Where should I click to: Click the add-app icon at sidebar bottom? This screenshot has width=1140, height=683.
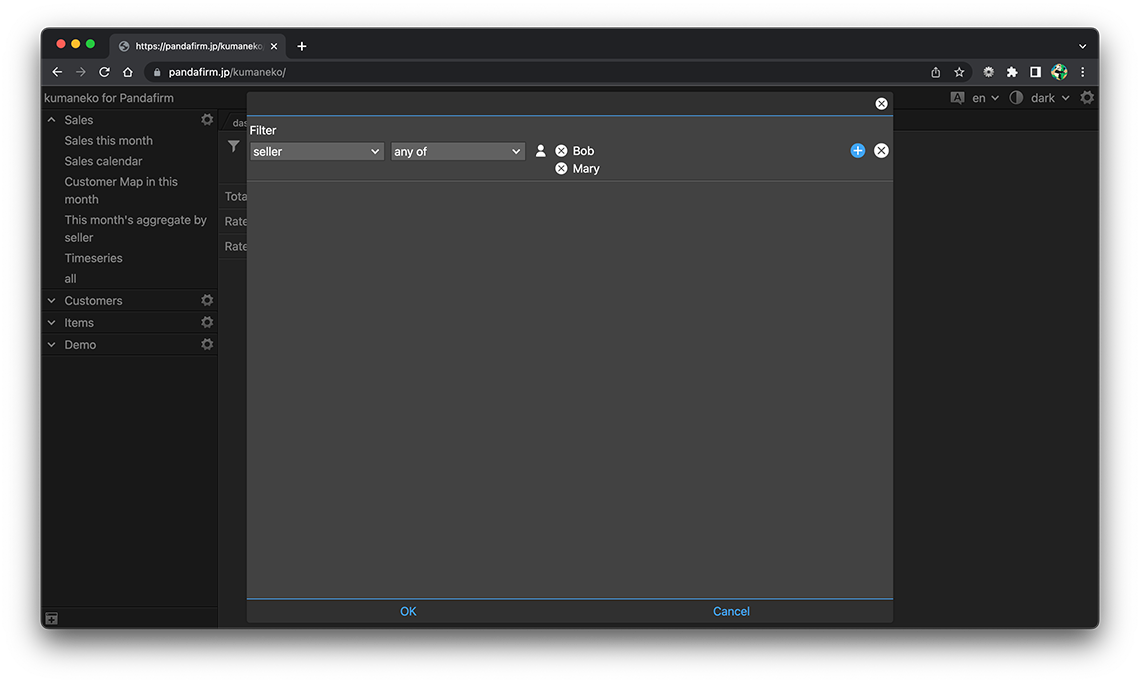pyautogui.click(x=52, y=619)
